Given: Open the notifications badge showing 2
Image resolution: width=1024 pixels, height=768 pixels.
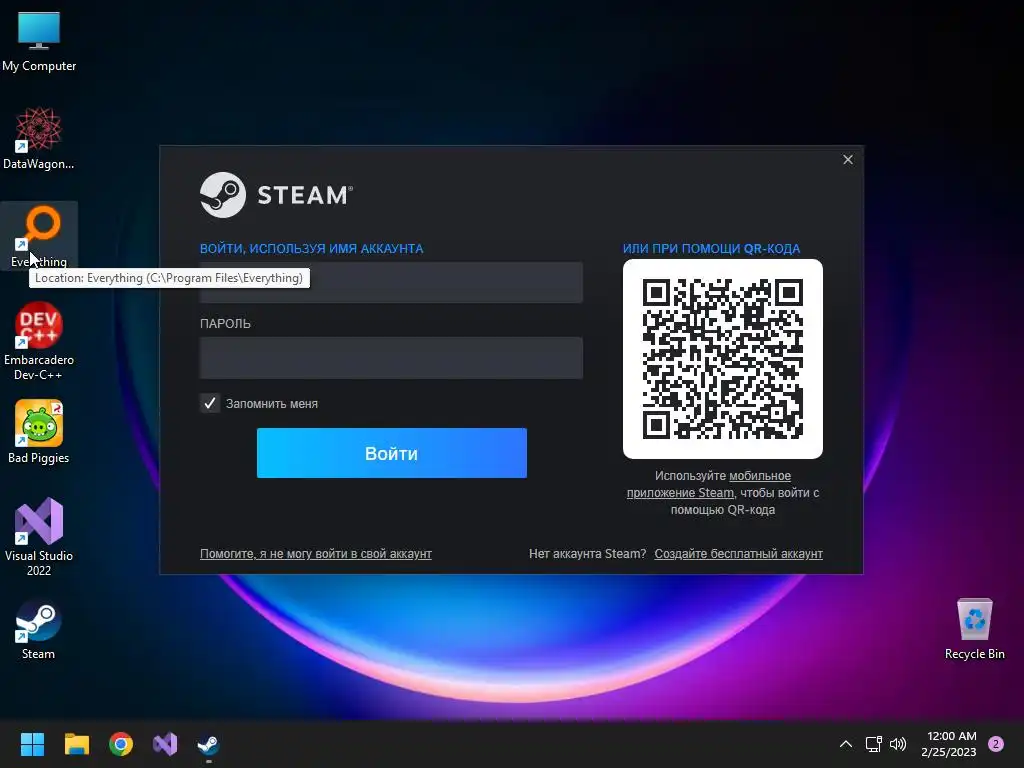Looking at the screenshot, I should (x=996, y=744).
